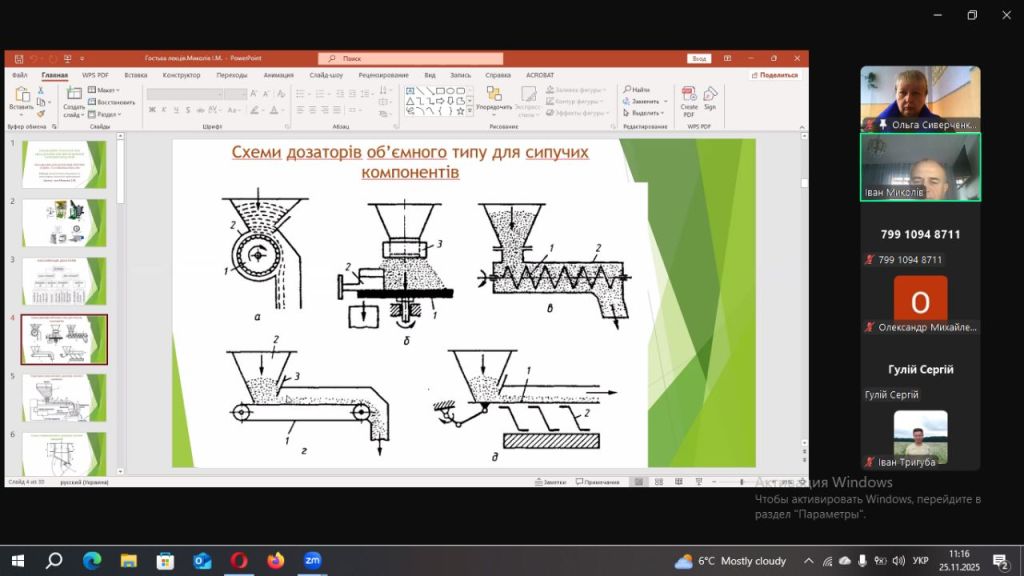Switch to slide sorter view in the status bar
Screen dimensions: 1024x576
point(656,482)
